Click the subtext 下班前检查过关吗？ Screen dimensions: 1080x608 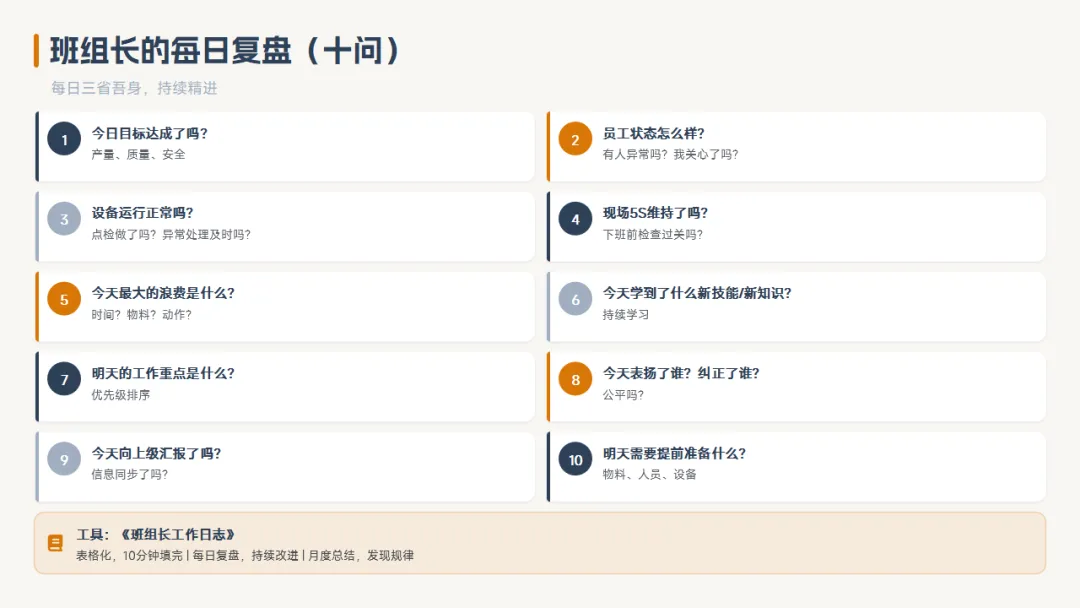tap(652, 235)
